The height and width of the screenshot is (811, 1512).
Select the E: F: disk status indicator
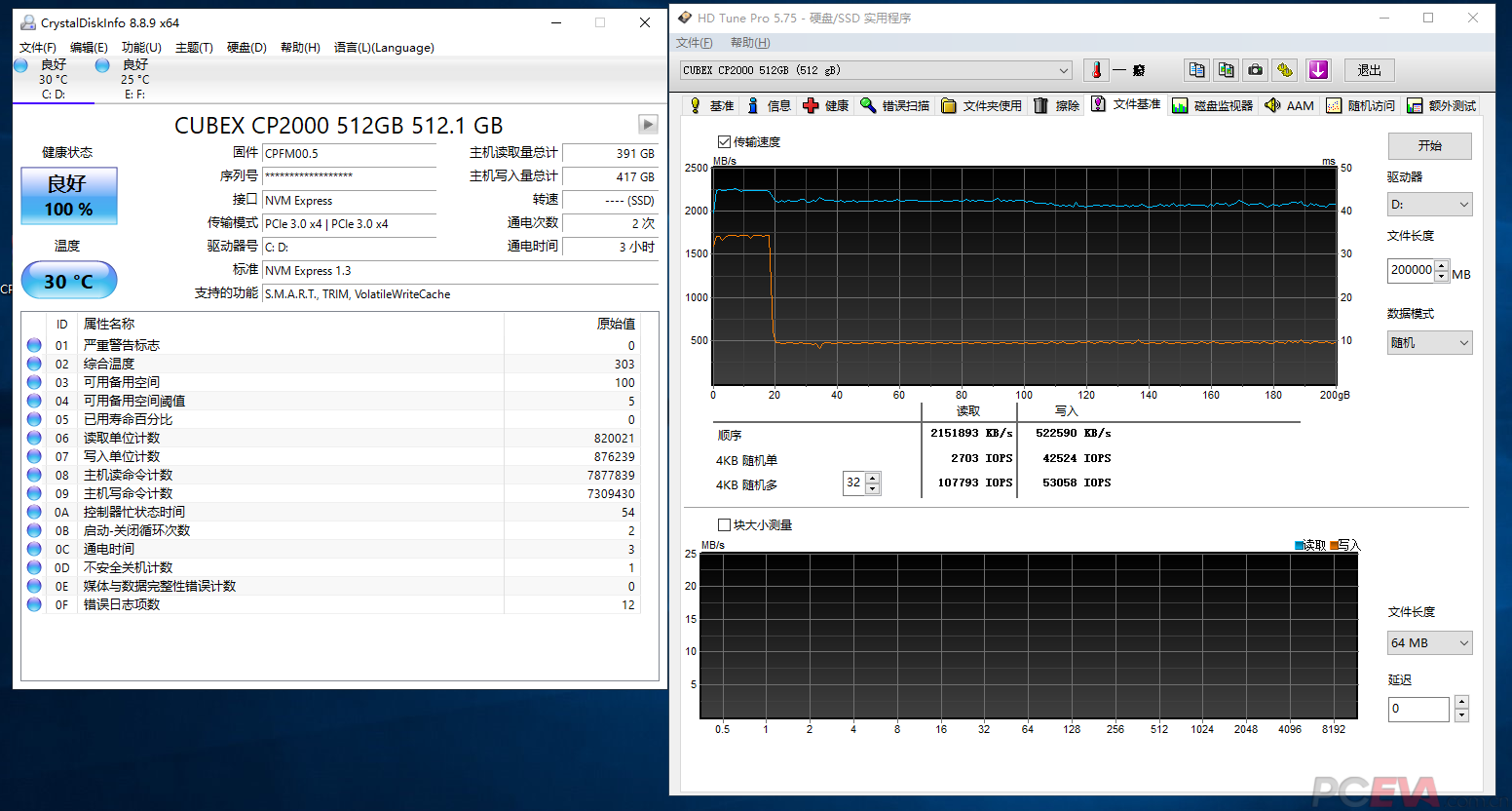coord(135,79)
